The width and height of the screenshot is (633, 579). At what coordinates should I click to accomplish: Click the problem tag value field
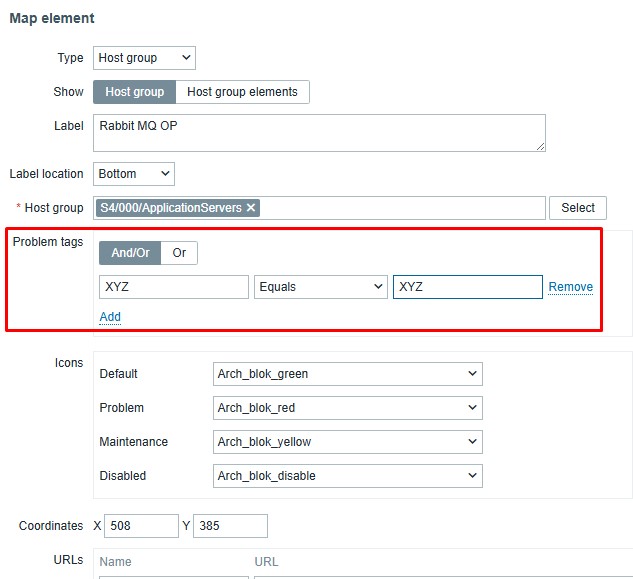[467, 287]
